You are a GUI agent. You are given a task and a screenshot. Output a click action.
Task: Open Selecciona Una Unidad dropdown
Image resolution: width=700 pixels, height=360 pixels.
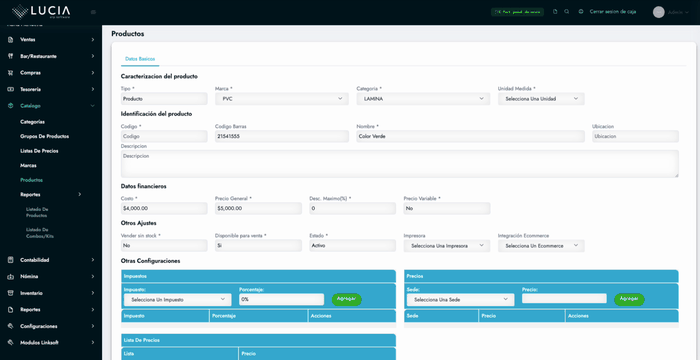[541, 99]
